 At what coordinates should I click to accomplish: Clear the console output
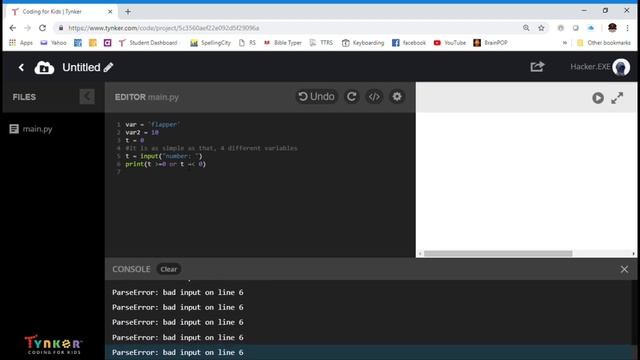169,269
